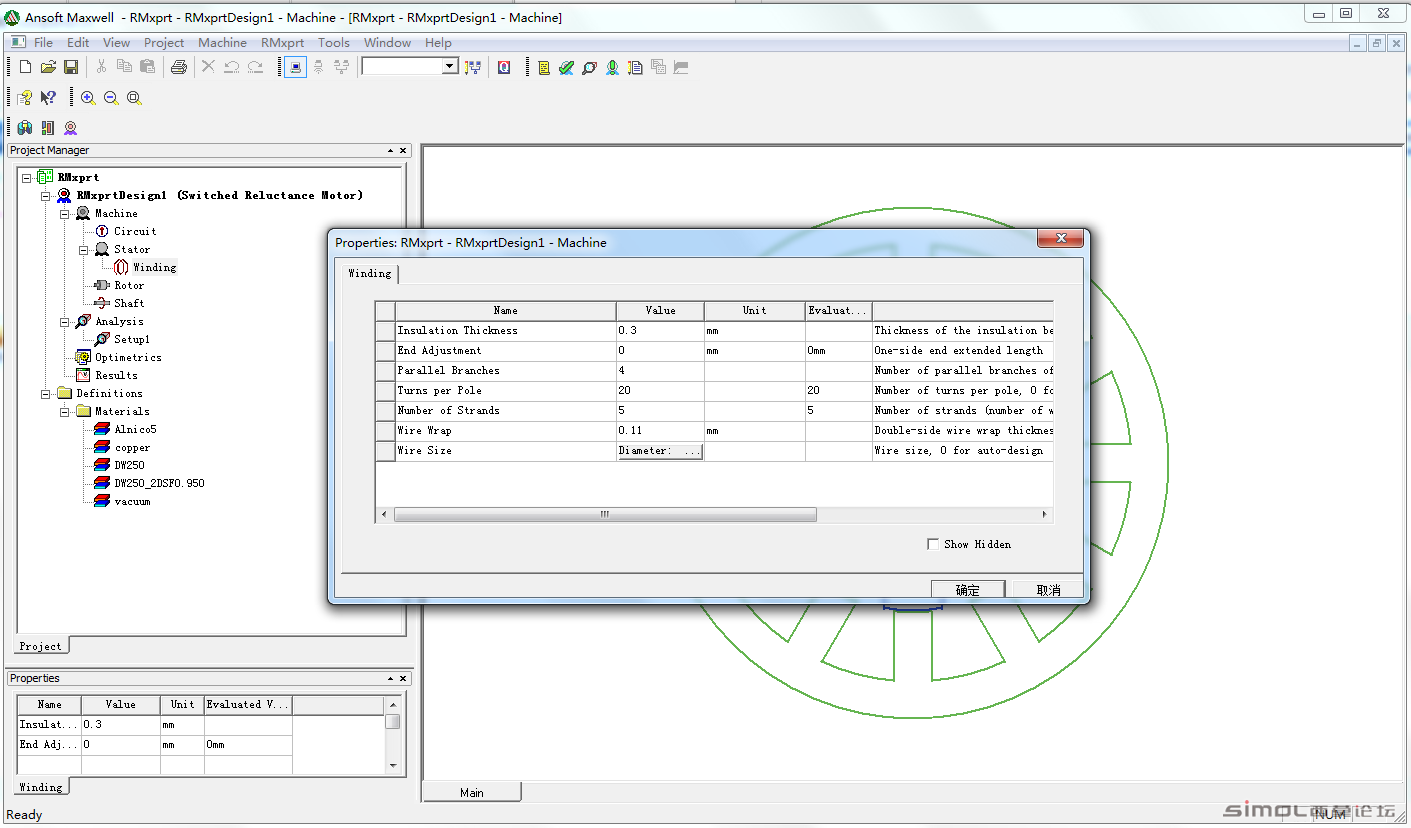The width and height of the screenshot is (1411, 828).
Task: Collapse the RMxprt root project node
Action: (x=27, y=177)
